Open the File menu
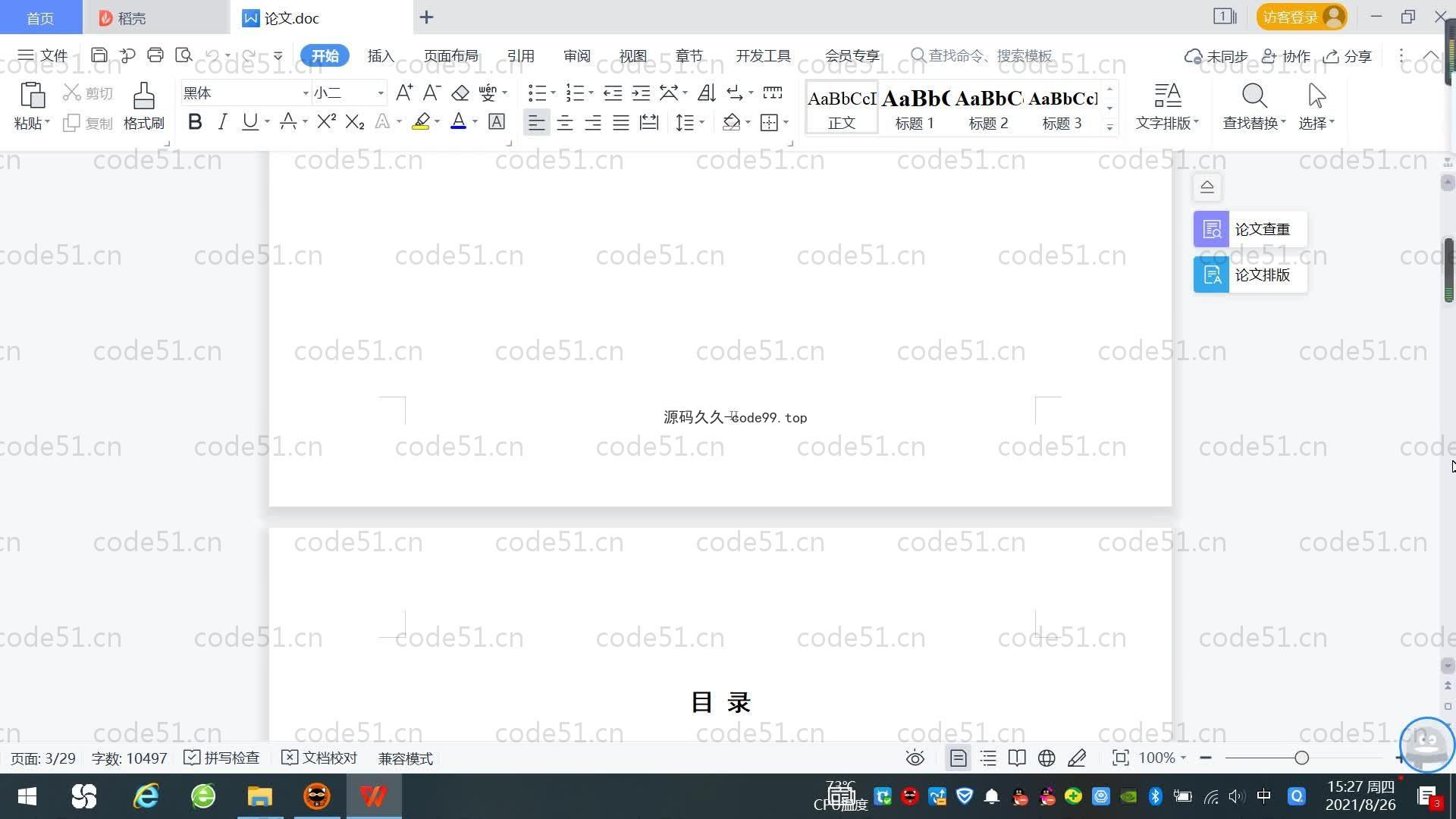 tap(42, 55)
